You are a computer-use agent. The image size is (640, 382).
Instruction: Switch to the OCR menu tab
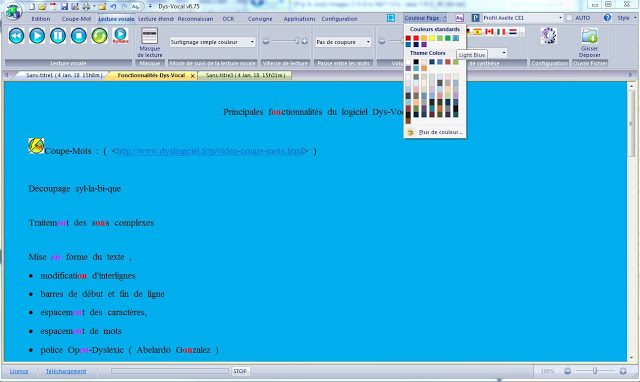click(x=228, y=19)
